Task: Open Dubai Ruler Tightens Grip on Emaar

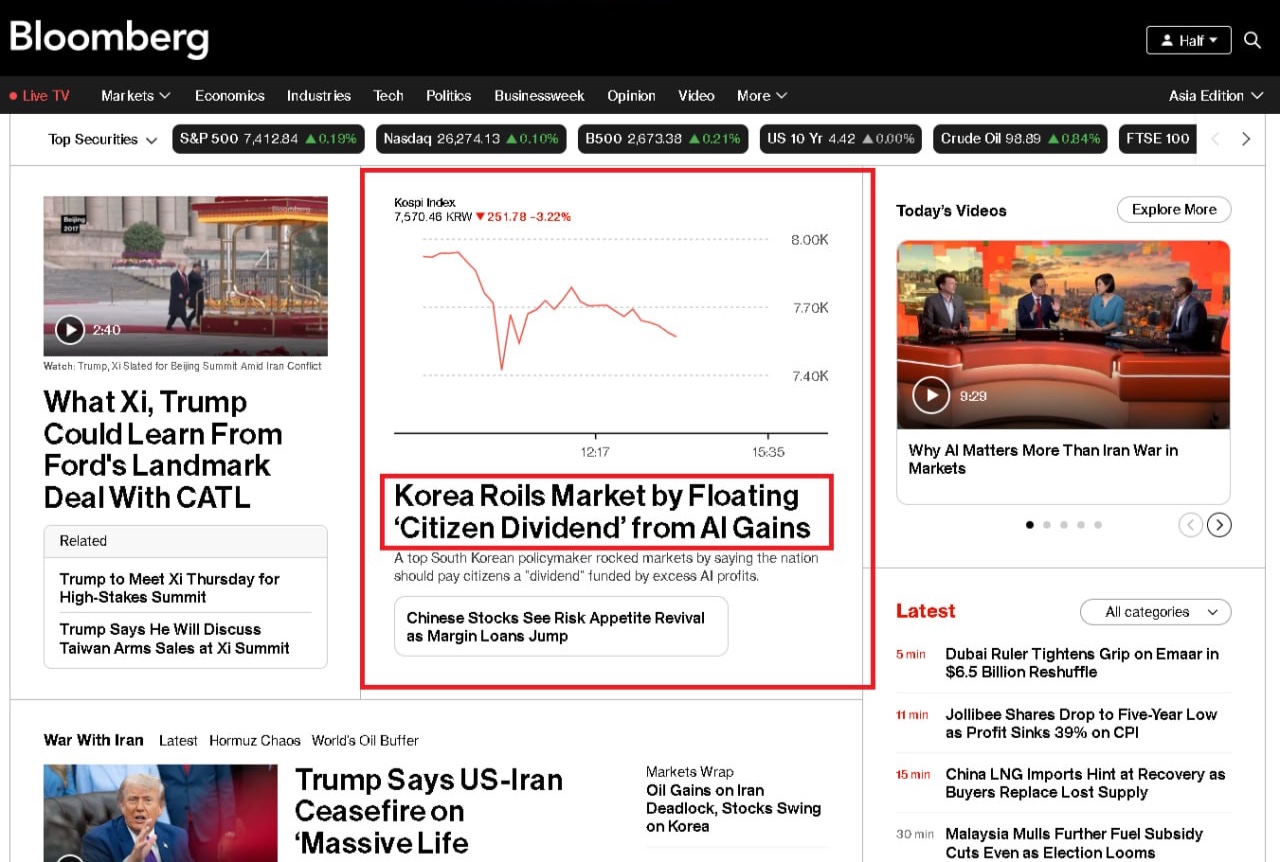Action: [1082, 663]
